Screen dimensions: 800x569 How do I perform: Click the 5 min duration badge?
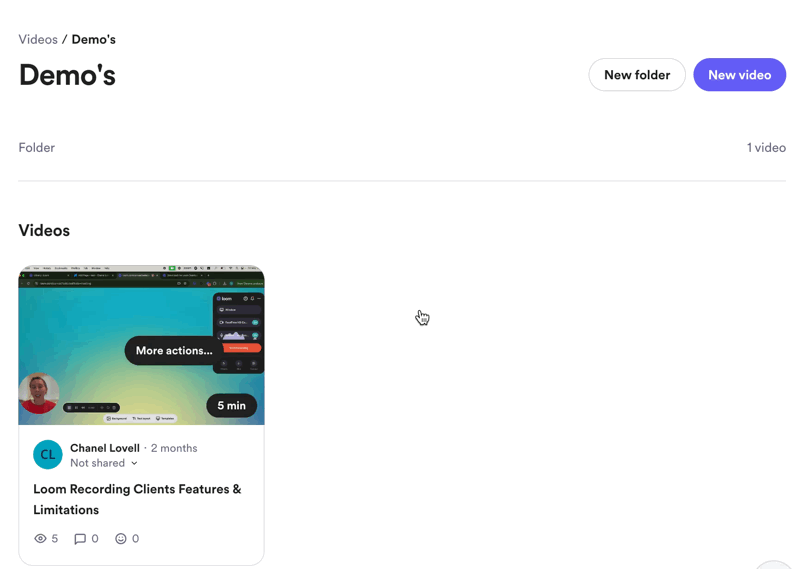coord(232,406)
